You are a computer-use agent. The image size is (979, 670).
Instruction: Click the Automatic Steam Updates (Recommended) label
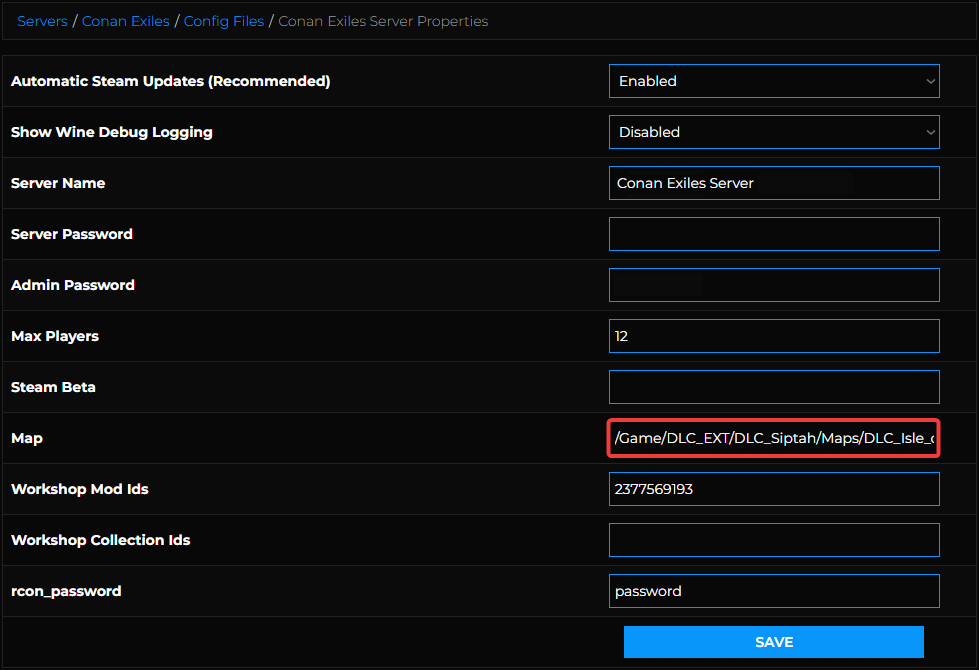[170, 81]
